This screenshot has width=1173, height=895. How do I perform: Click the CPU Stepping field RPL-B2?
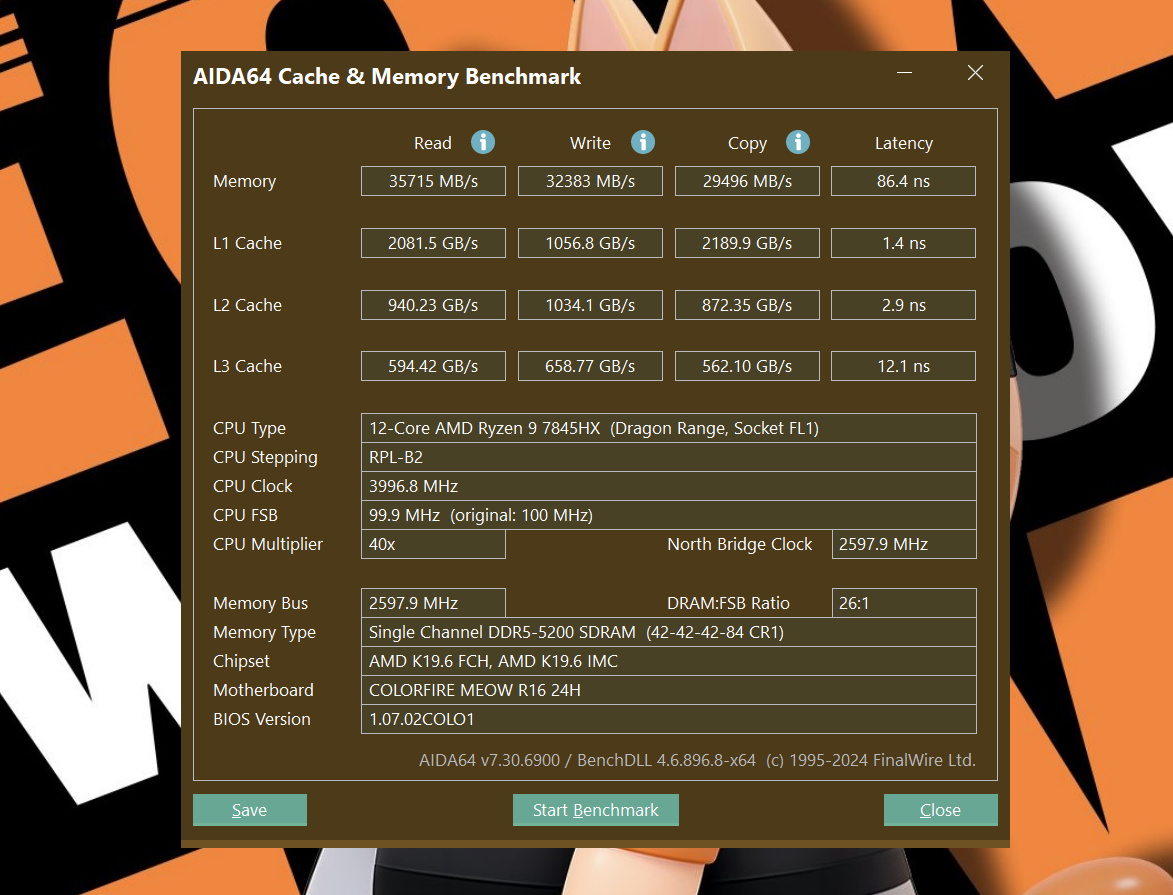[669, 457]
